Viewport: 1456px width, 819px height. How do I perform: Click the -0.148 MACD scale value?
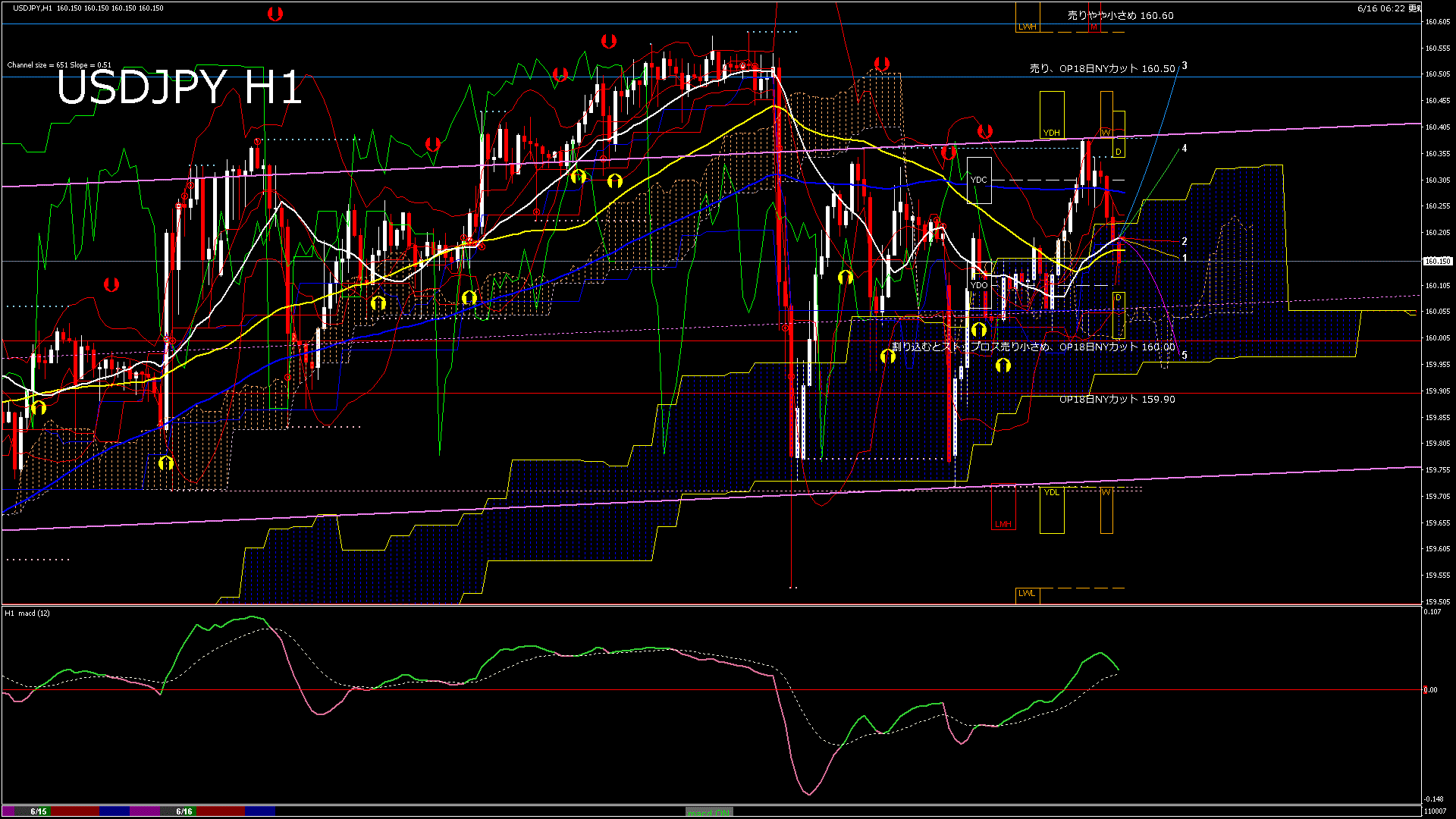[x=1432, y=799]
